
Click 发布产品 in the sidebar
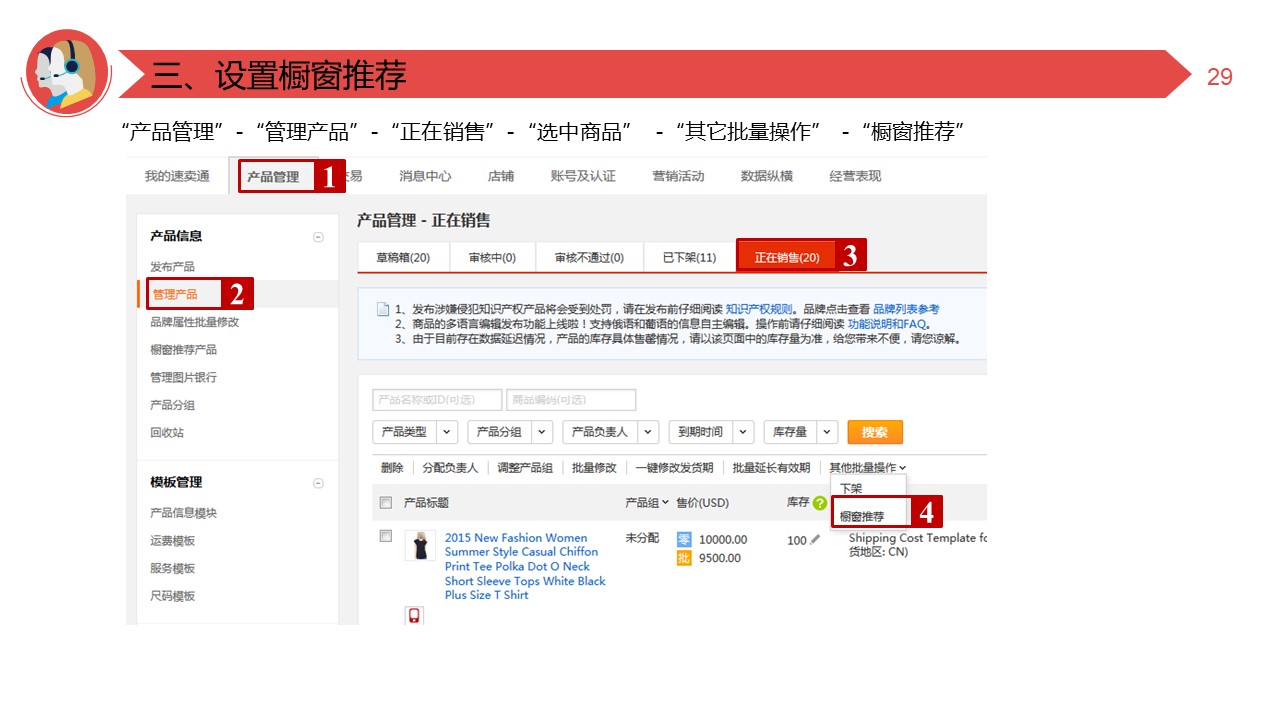pyautogui.click(x=173, y=267)
